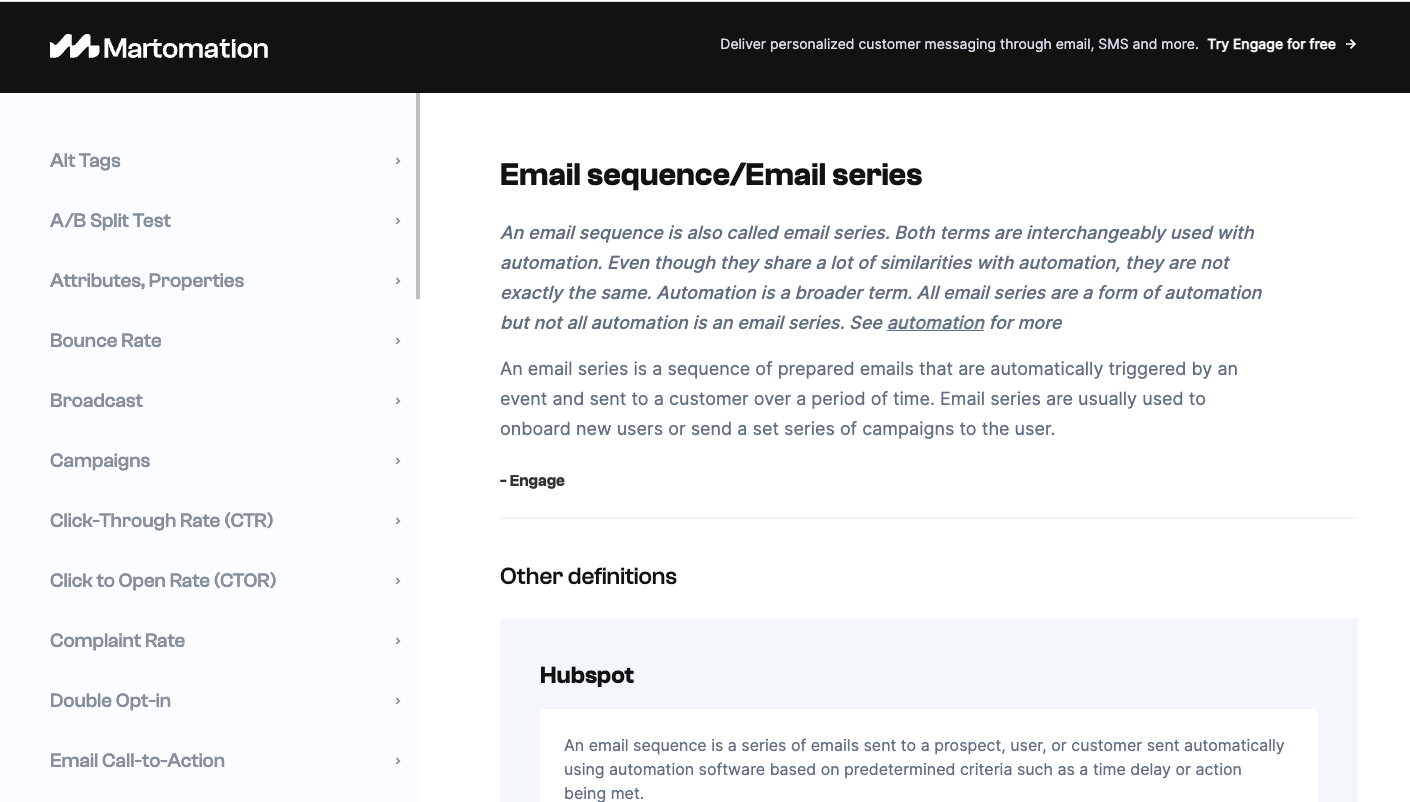The width and height of the screenshot is (1410, 802).
Task: Click the chevron next to A/B Split Test
Action: (398, 221)
